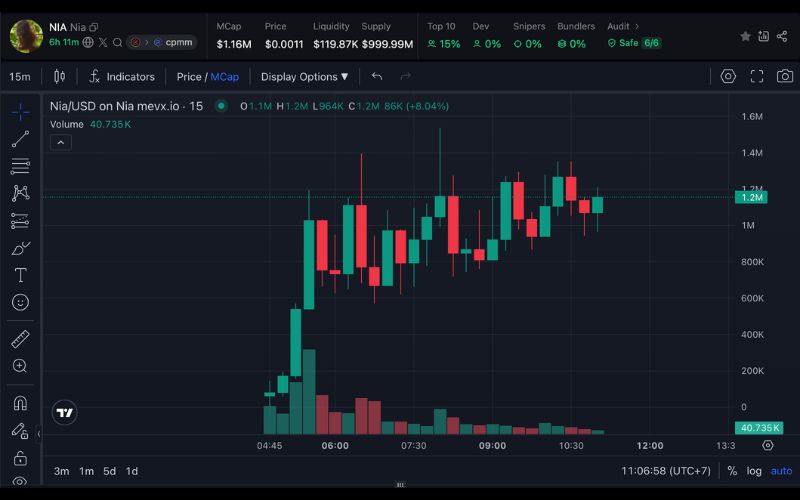The width and height of the screenshot is (800, 500).
Task: Select the trend line drawing tool
Action: 20,139
